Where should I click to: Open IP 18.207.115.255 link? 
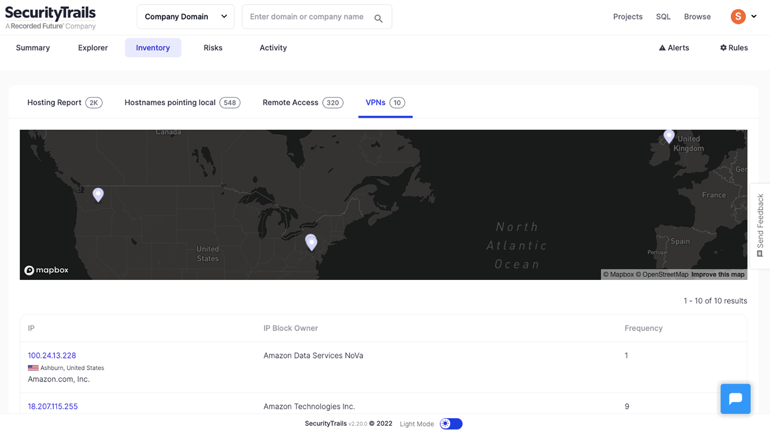tap(53, 406)
